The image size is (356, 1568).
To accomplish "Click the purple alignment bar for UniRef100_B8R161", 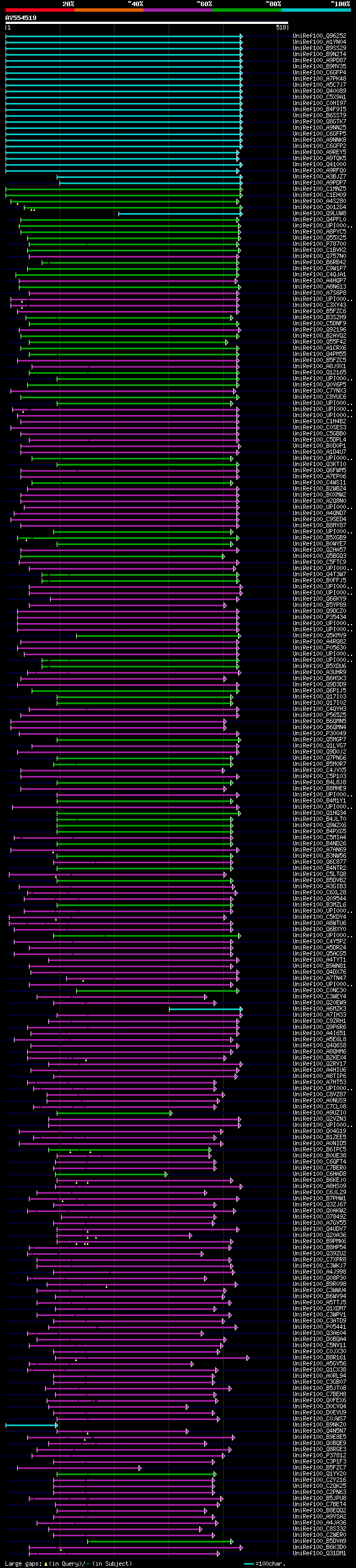I will click(x=151, y=1357).
